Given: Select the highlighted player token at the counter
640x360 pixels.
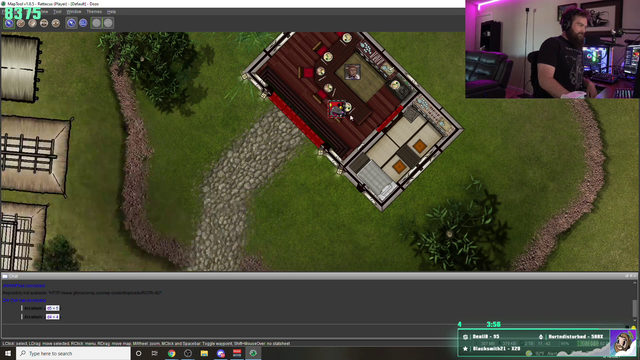Looking at the screenshot, I should tap(337, 109).
